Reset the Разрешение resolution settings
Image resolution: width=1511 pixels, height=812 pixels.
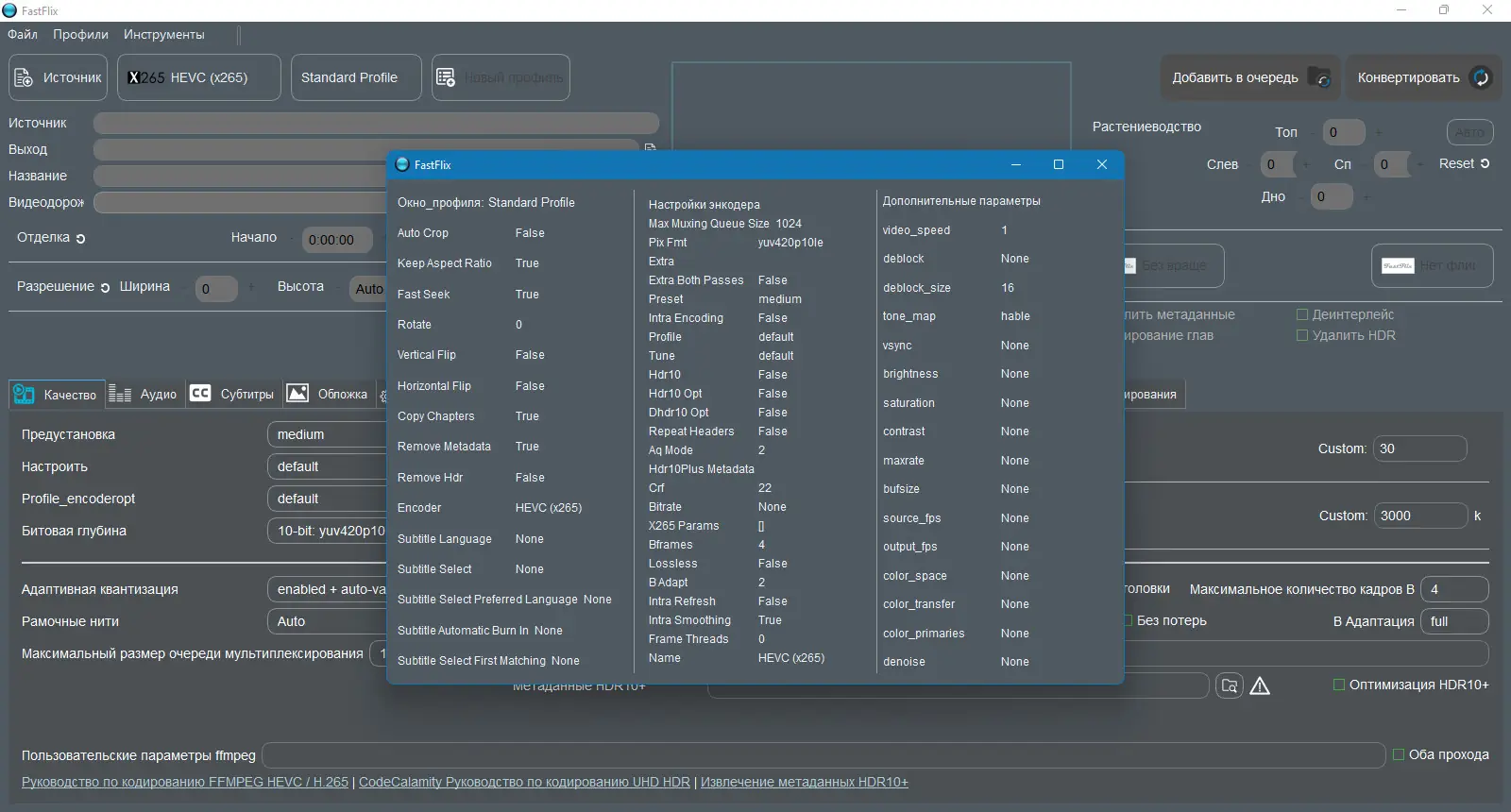(105, 288)
